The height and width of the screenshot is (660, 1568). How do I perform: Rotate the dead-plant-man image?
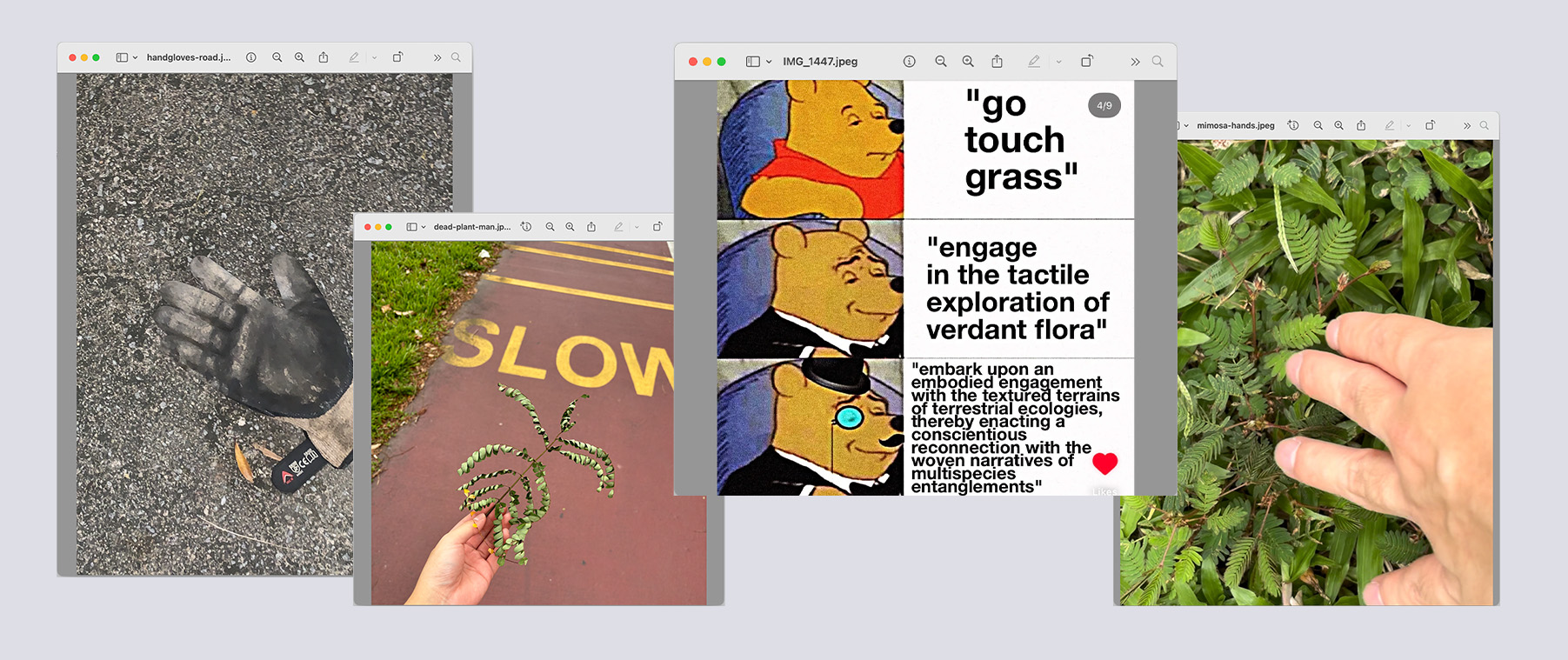coord(657,227)
